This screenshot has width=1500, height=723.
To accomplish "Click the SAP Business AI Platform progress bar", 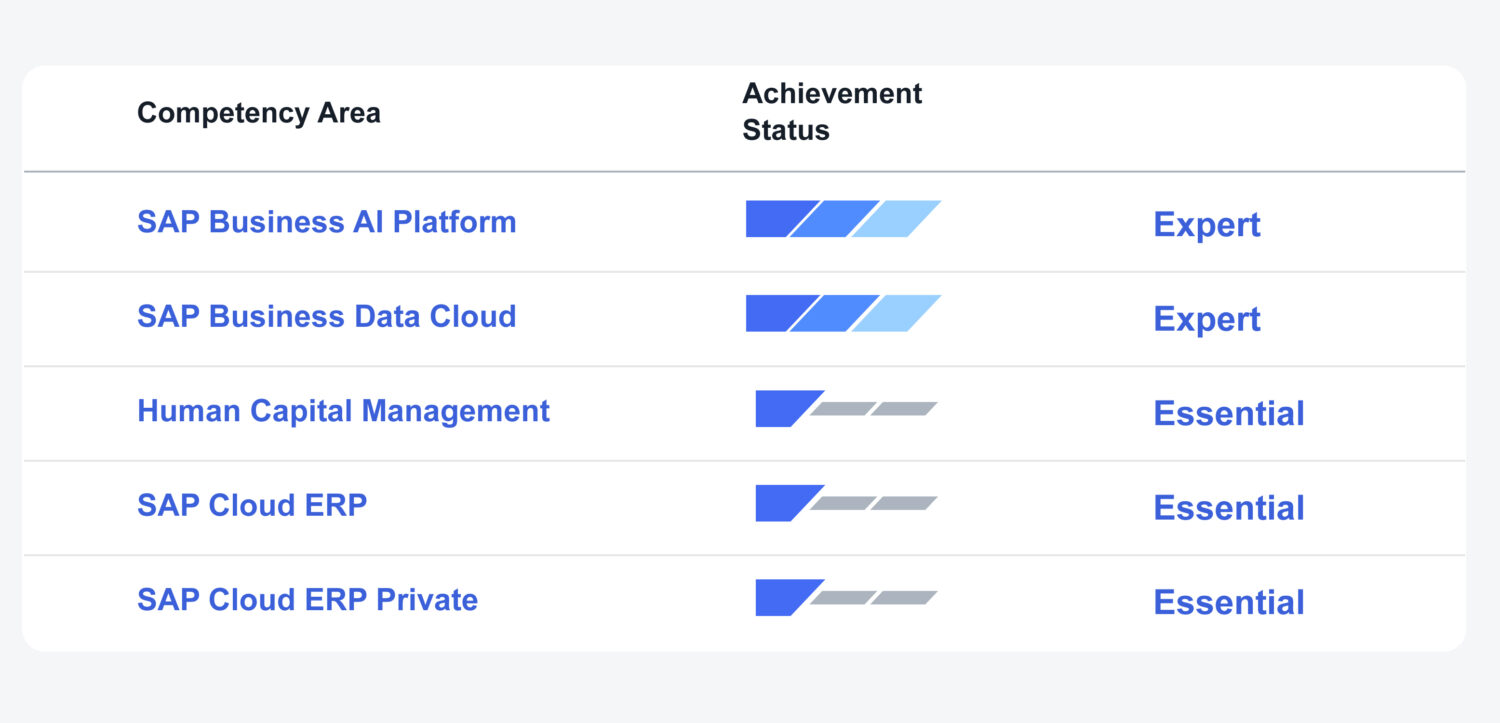I will [843, 219].
